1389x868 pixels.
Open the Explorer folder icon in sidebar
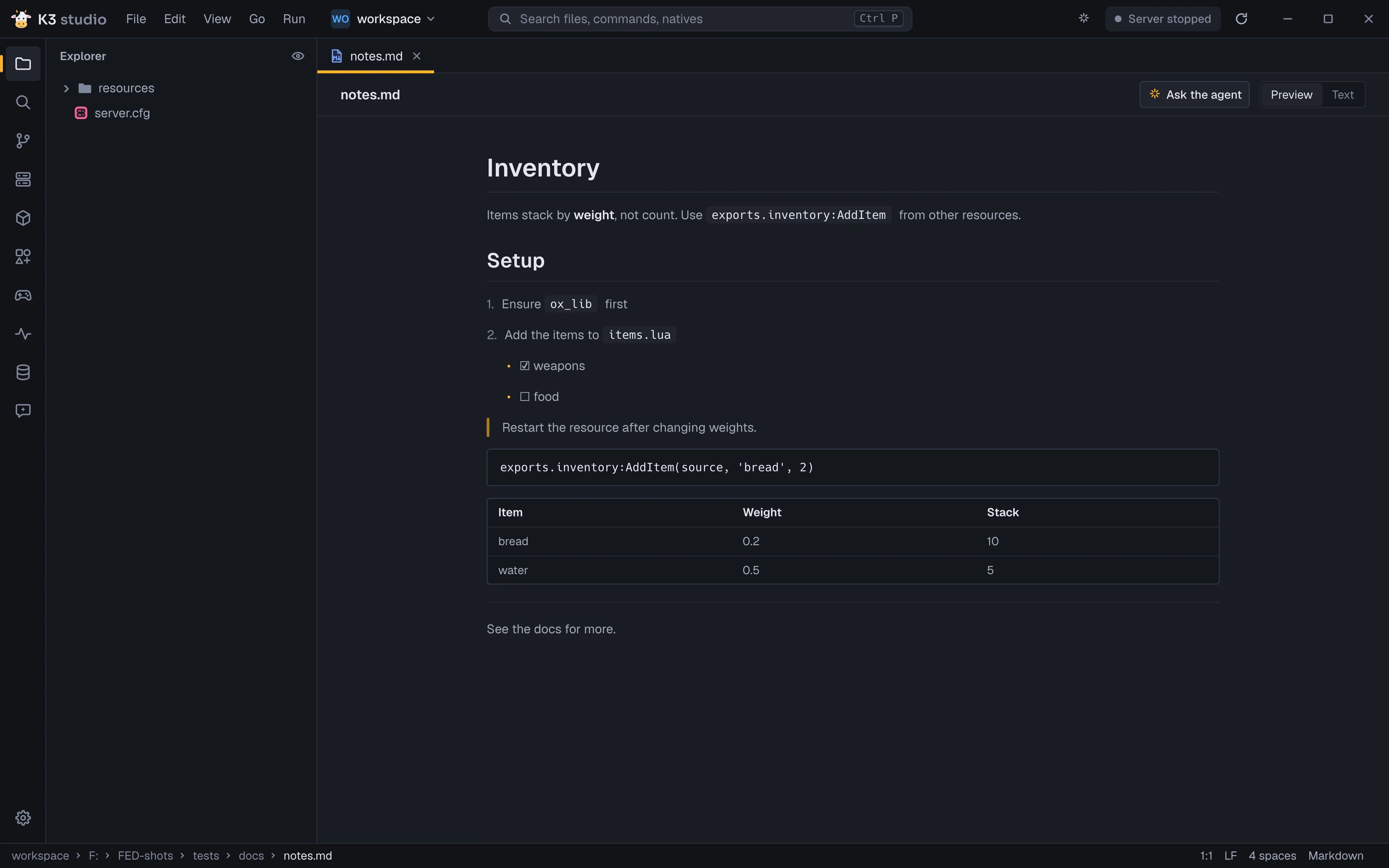click(x=23, y=64)
